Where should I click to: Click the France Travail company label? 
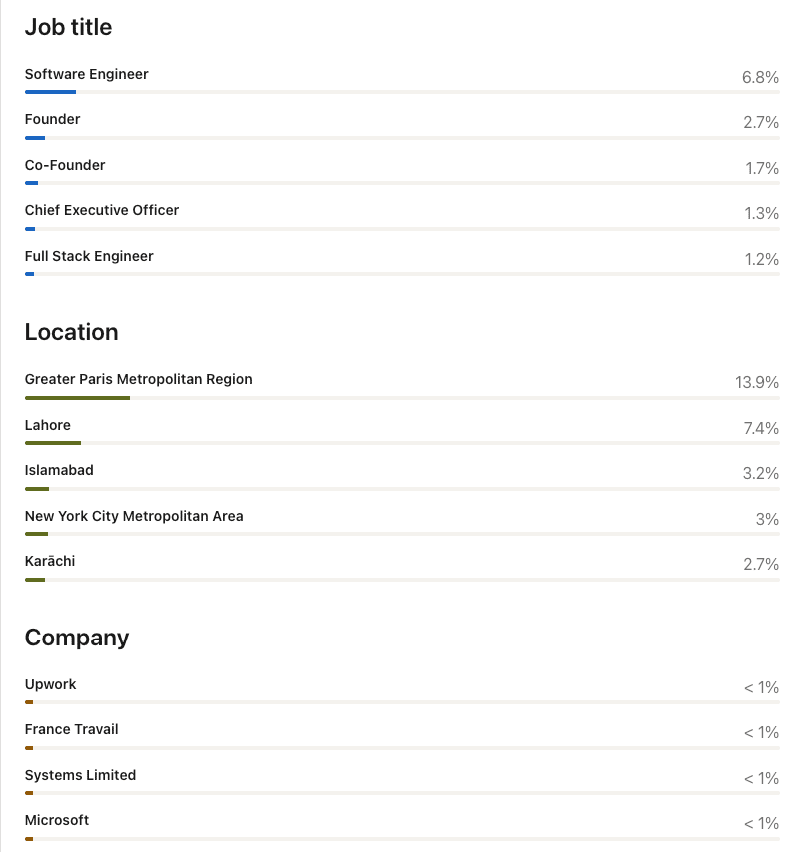(72, 729)
